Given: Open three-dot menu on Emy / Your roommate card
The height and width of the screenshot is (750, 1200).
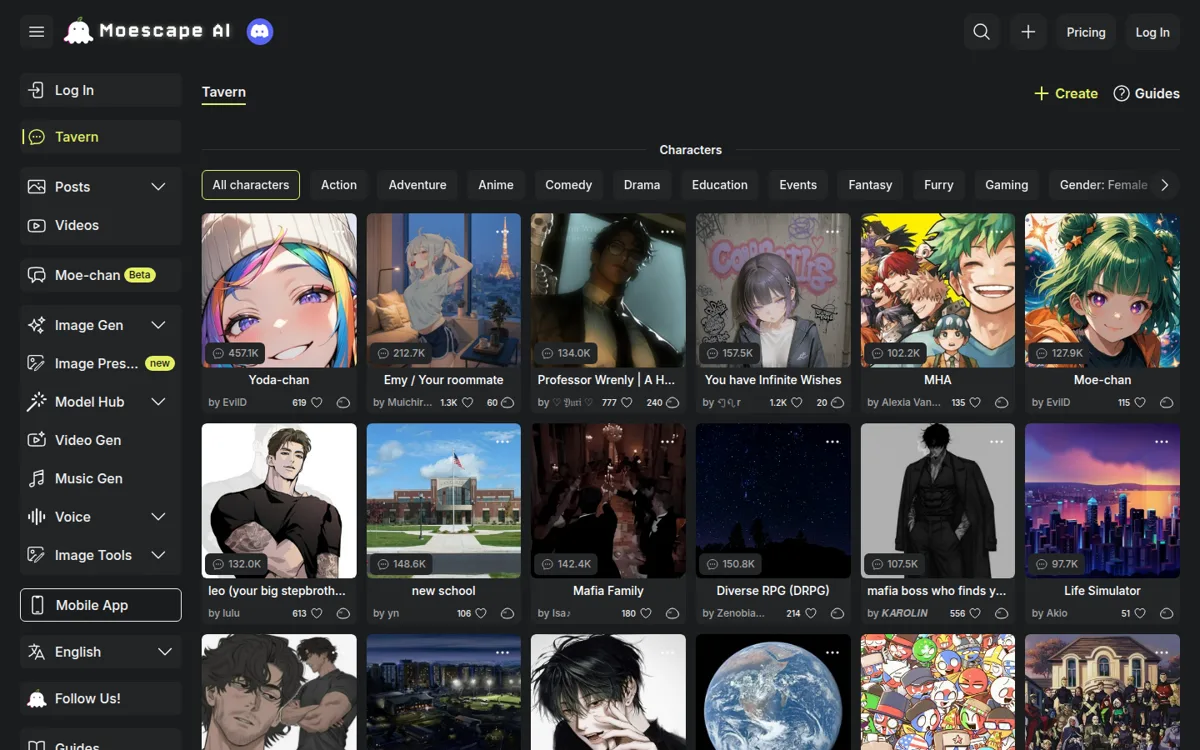Looking at the screenshot, I should coord(503,231).
